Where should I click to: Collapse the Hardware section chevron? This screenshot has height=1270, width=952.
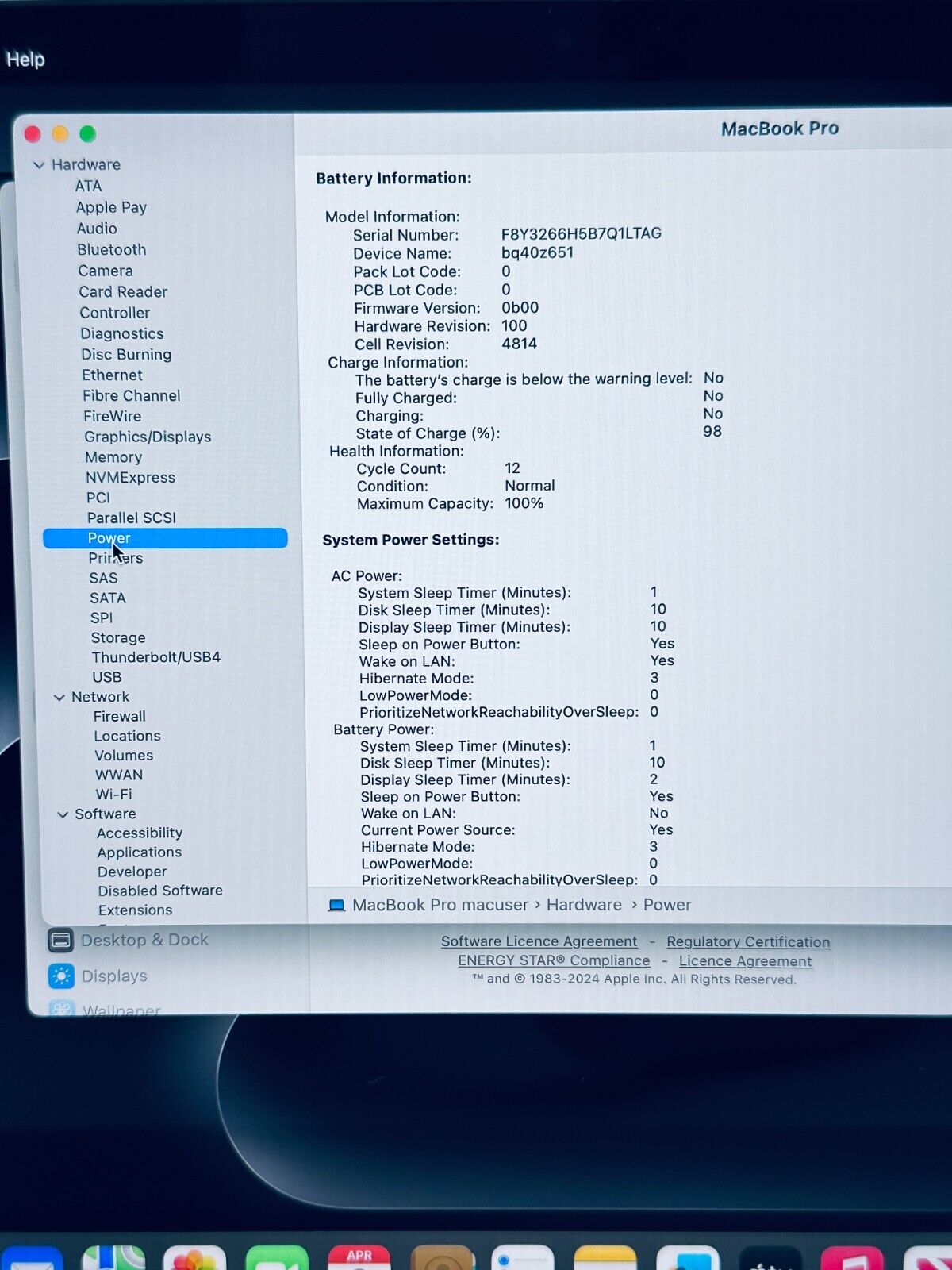tap(38, 165)
